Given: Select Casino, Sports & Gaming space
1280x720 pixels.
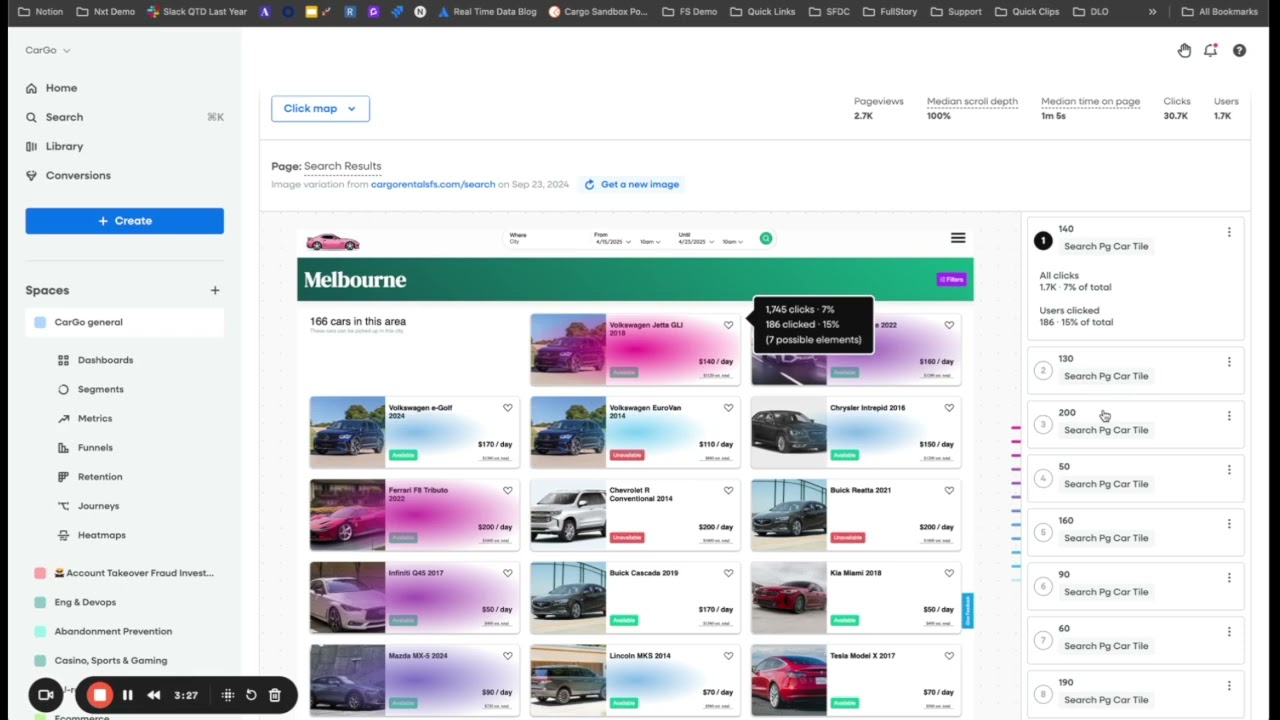Looking at the screenshot, I should (110, 660).
